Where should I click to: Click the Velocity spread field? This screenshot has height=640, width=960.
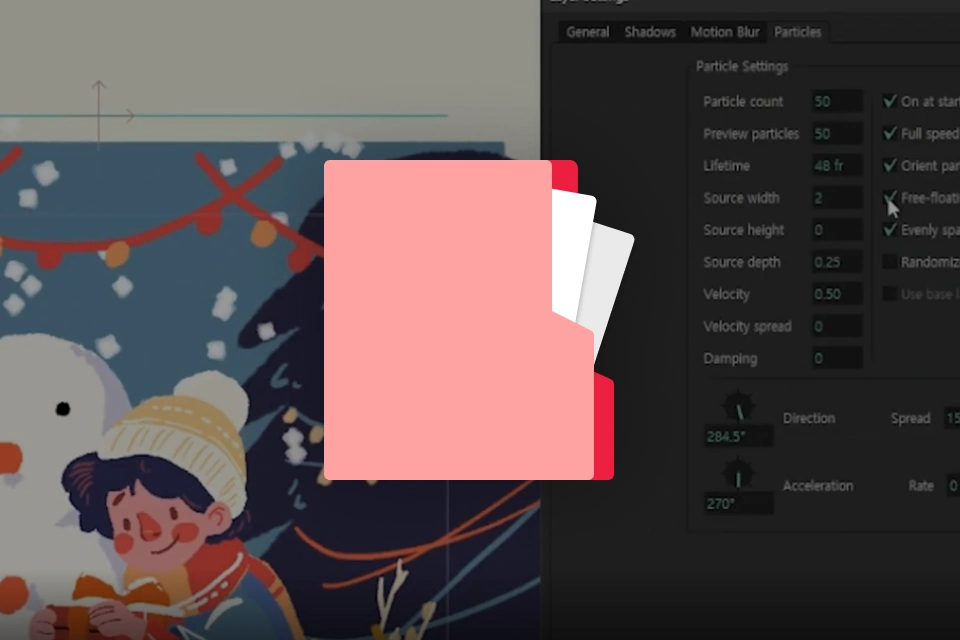tap(836, 326)
